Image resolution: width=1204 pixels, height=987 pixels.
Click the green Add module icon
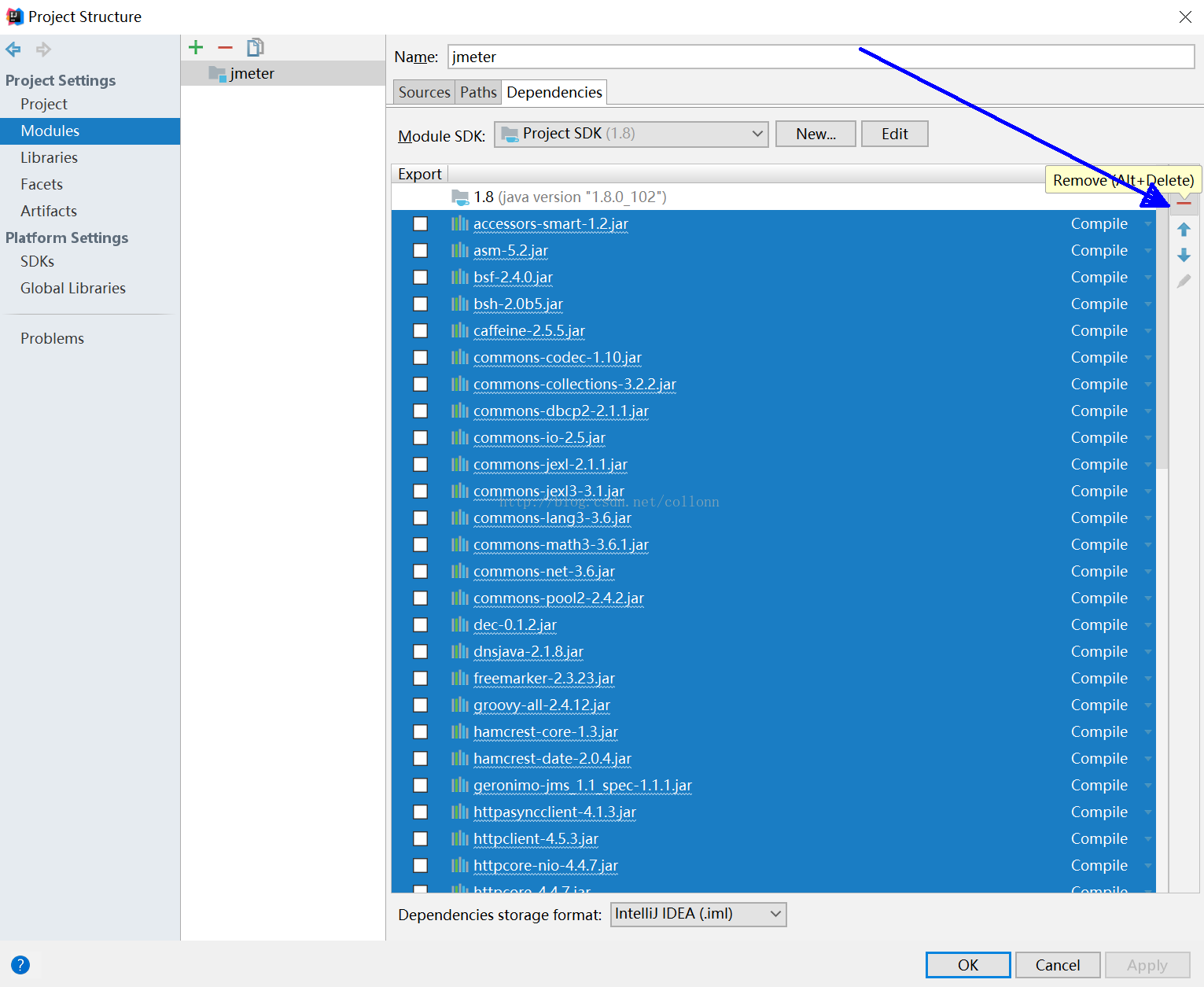pyautogui.click(x=196, y=48)
